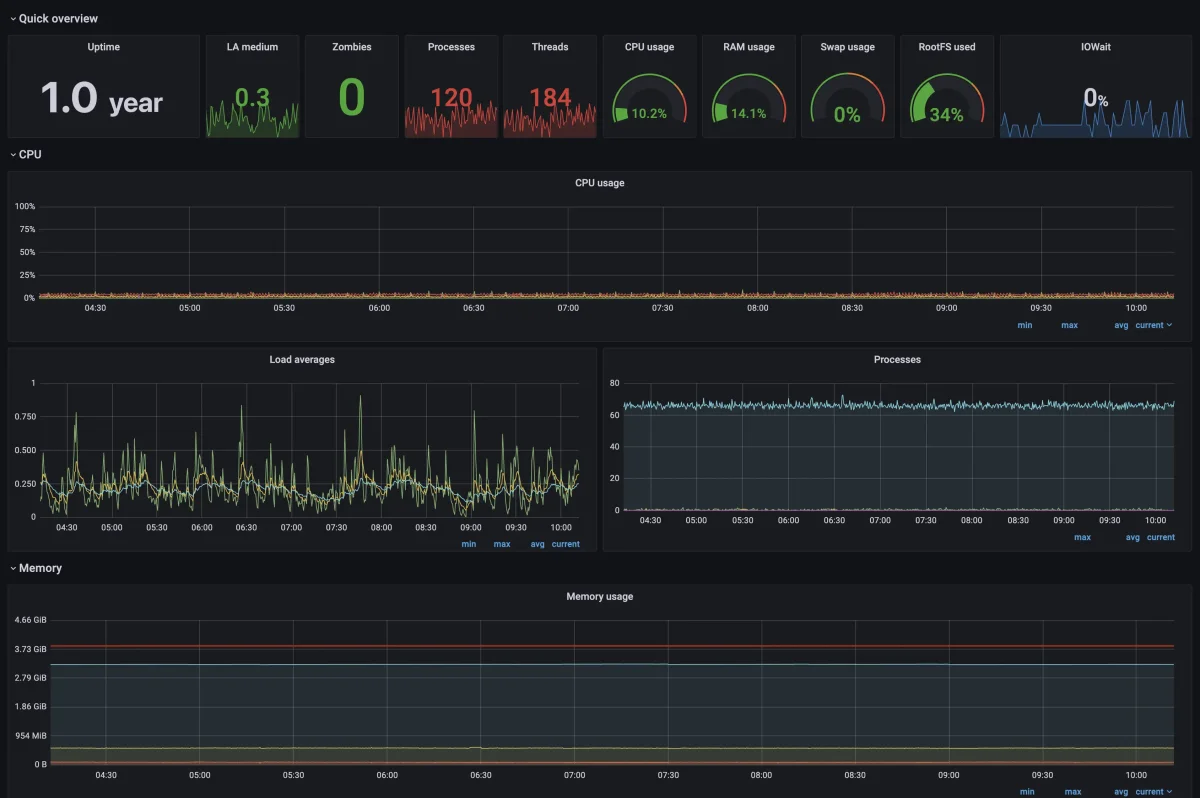The height and width of the screenshot is (798, 1200).
Task: Collapse the CPU row section
Action: [29, 154]
